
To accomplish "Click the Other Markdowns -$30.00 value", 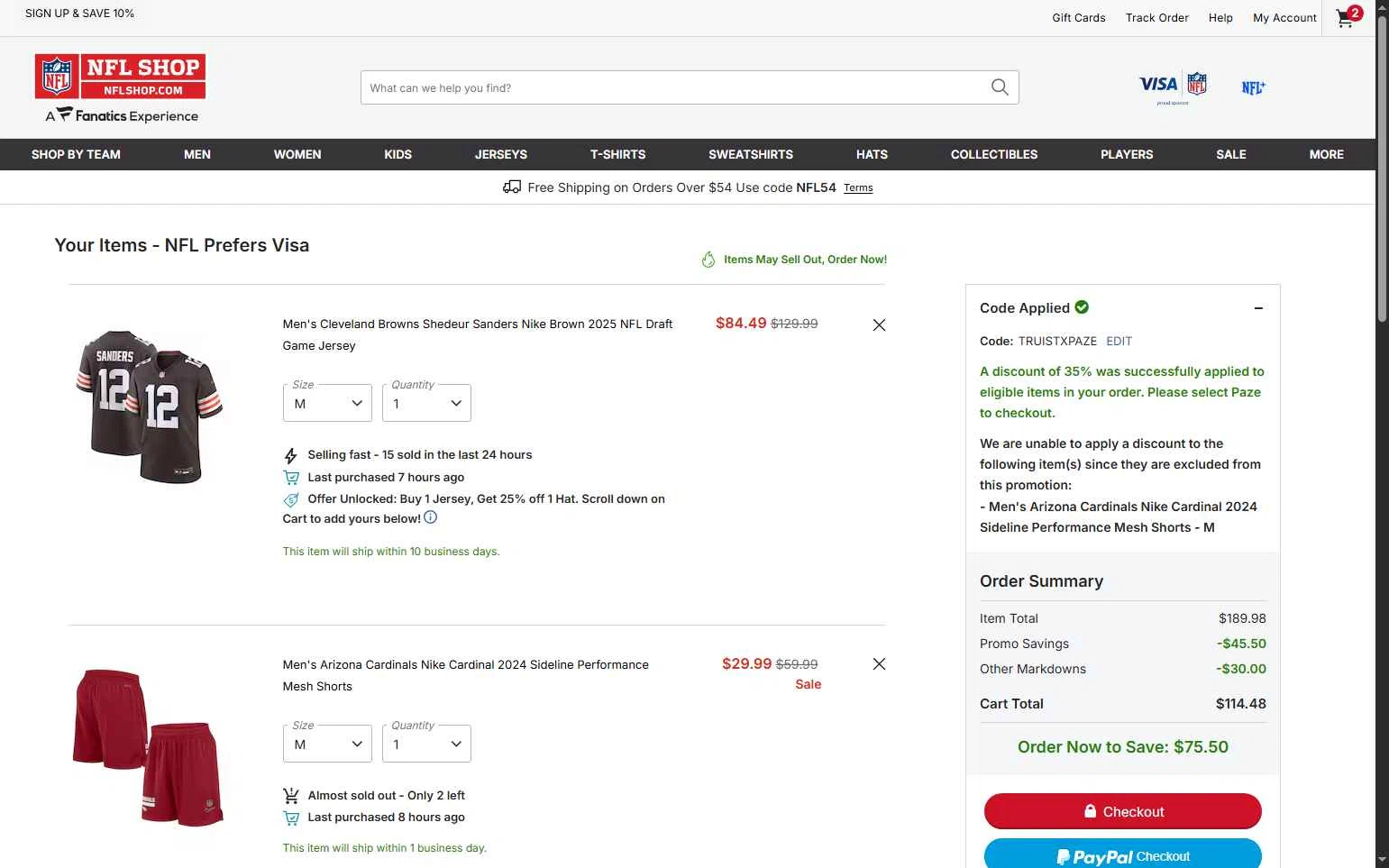I will tap(1241, 669).
